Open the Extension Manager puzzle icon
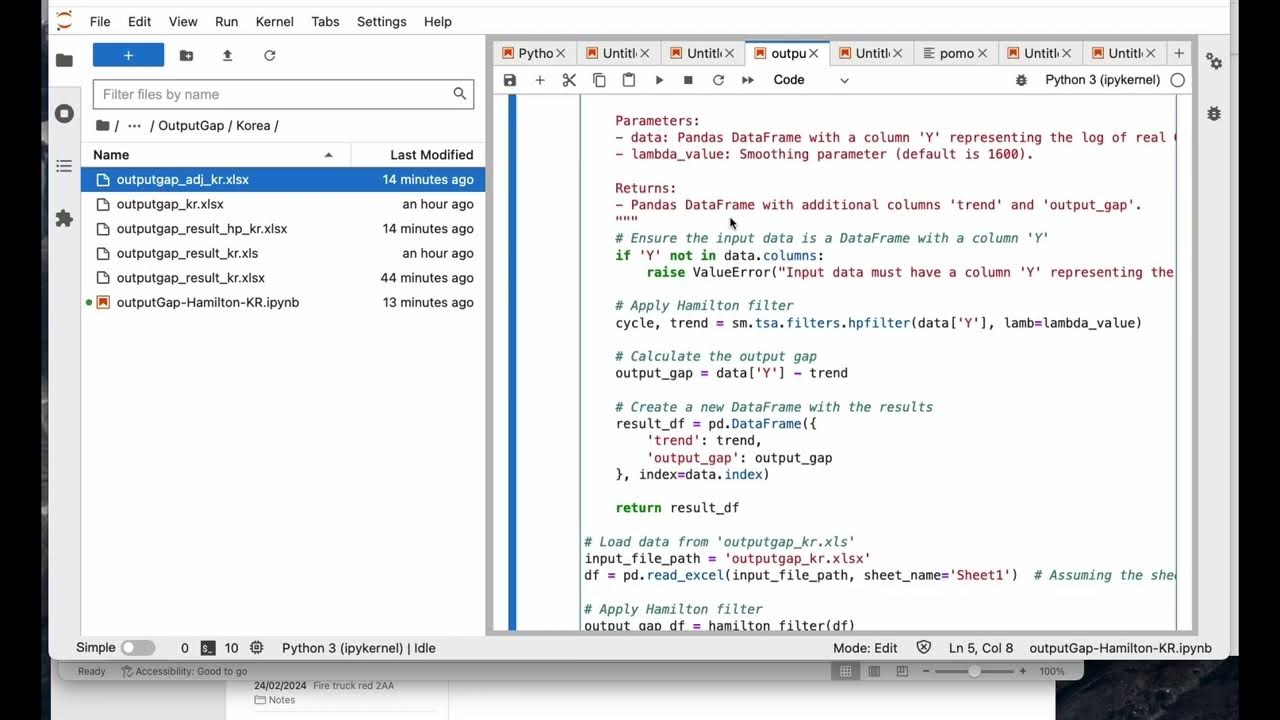 (x=64, y=218)
